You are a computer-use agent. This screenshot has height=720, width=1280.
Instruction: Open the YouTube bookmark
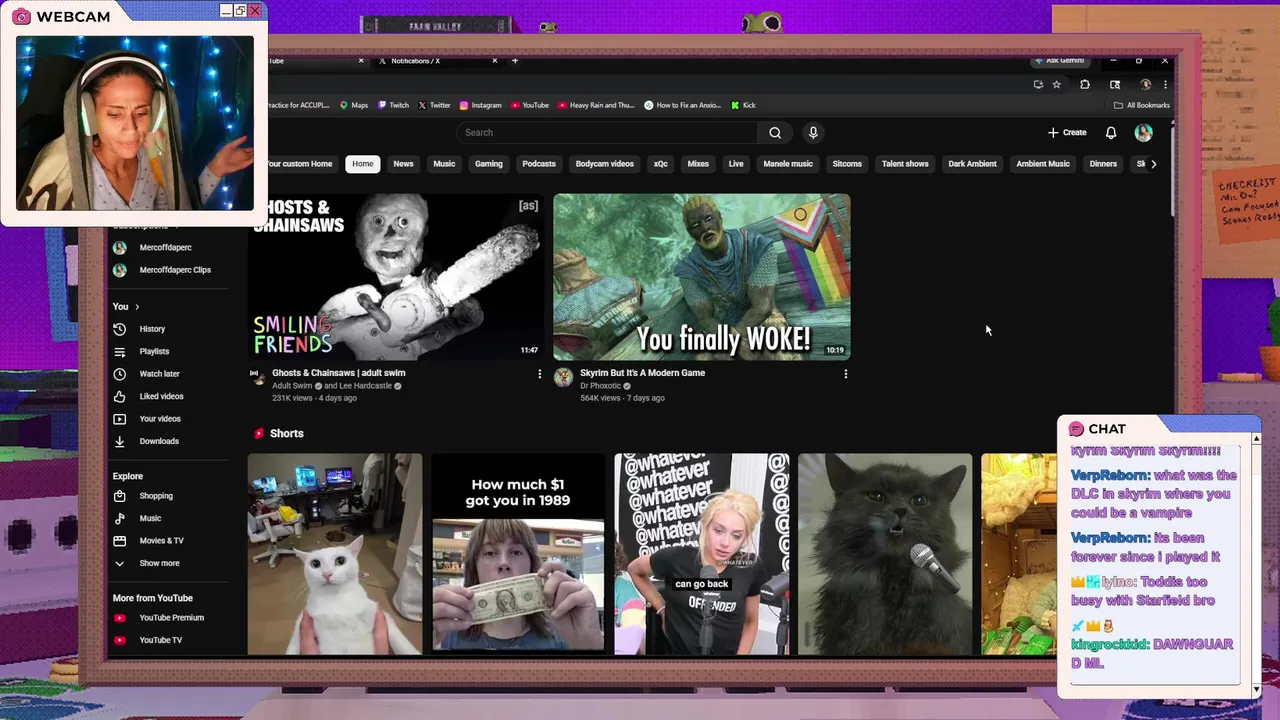pyautogui.click(x=530, y=105)
